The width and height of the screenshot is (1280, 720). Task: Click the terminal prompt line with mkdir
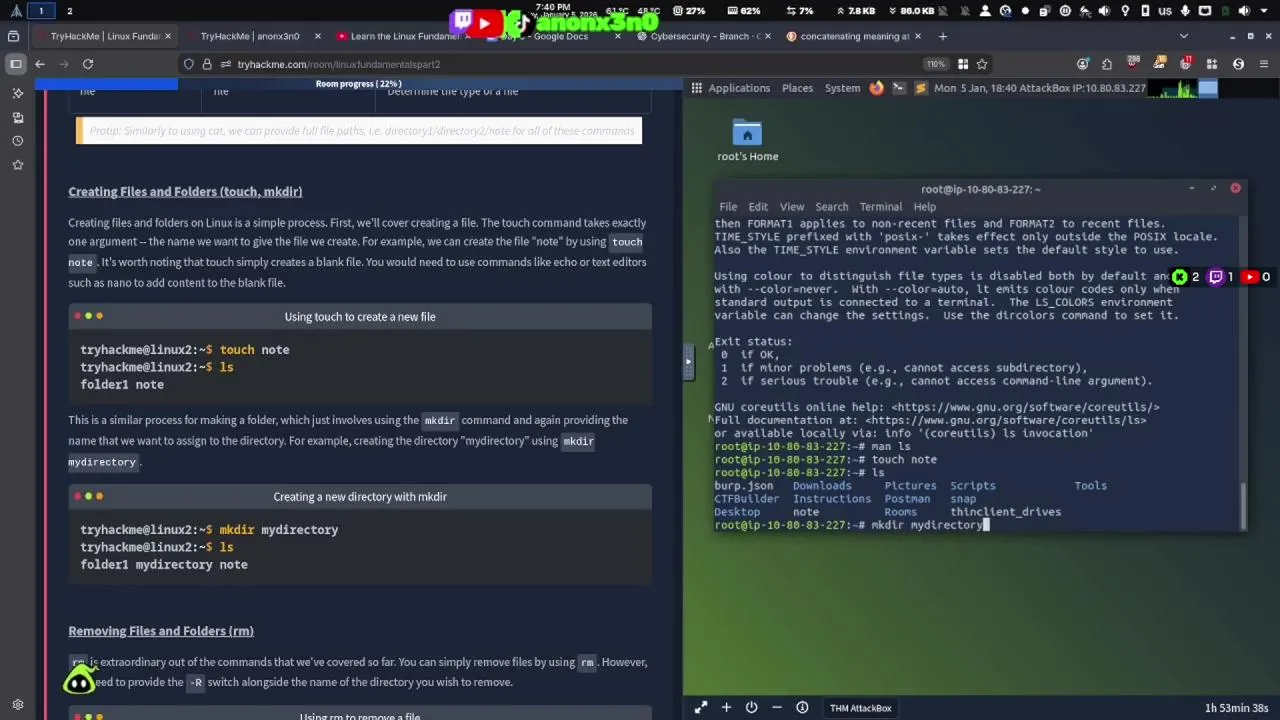850,525
